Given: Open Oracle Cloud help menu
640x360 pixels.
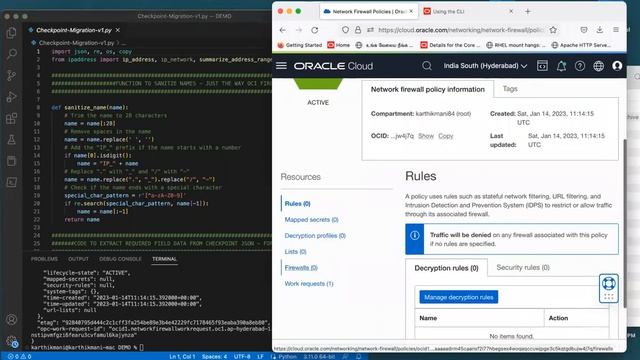Looking at the screenshot, I should pos(580,66).
